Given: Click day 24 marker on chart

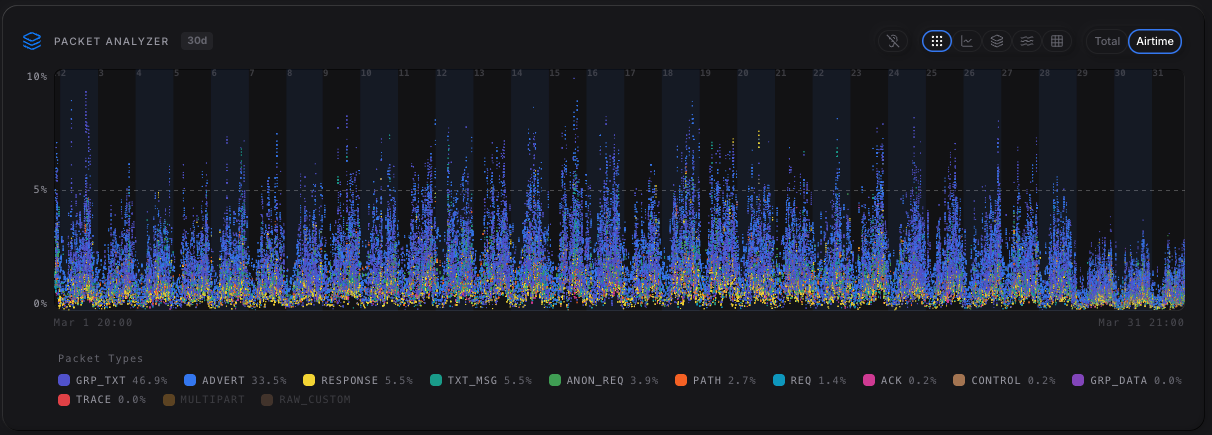Looking at the screenshot, I should click(894, 73).
